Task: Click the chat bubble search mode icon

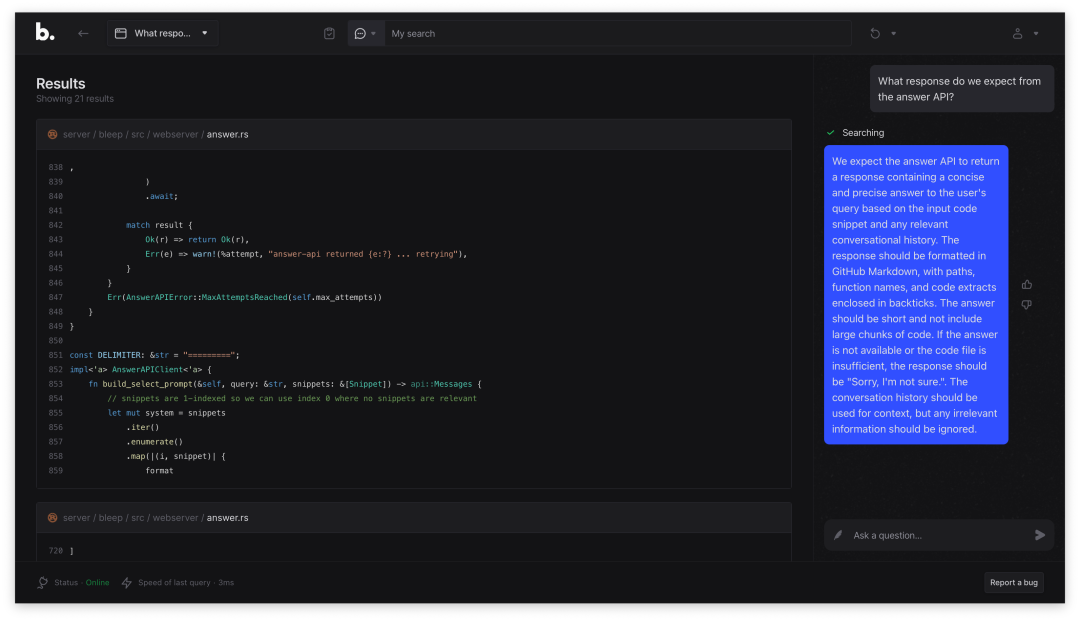Action: coord(360,33)
